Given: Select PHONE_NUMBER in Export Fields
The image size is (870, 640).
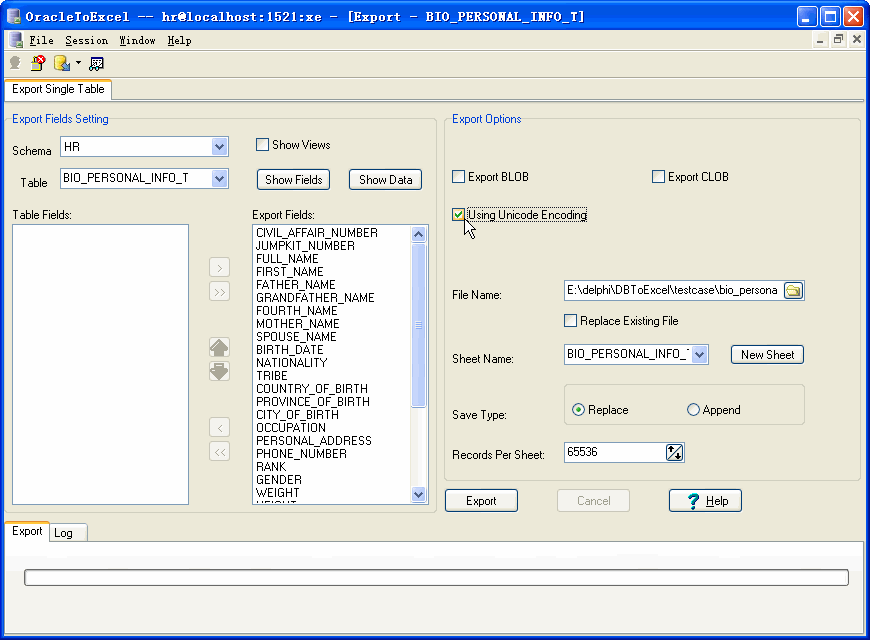Looking at the screenshot, I should (301, 454).
